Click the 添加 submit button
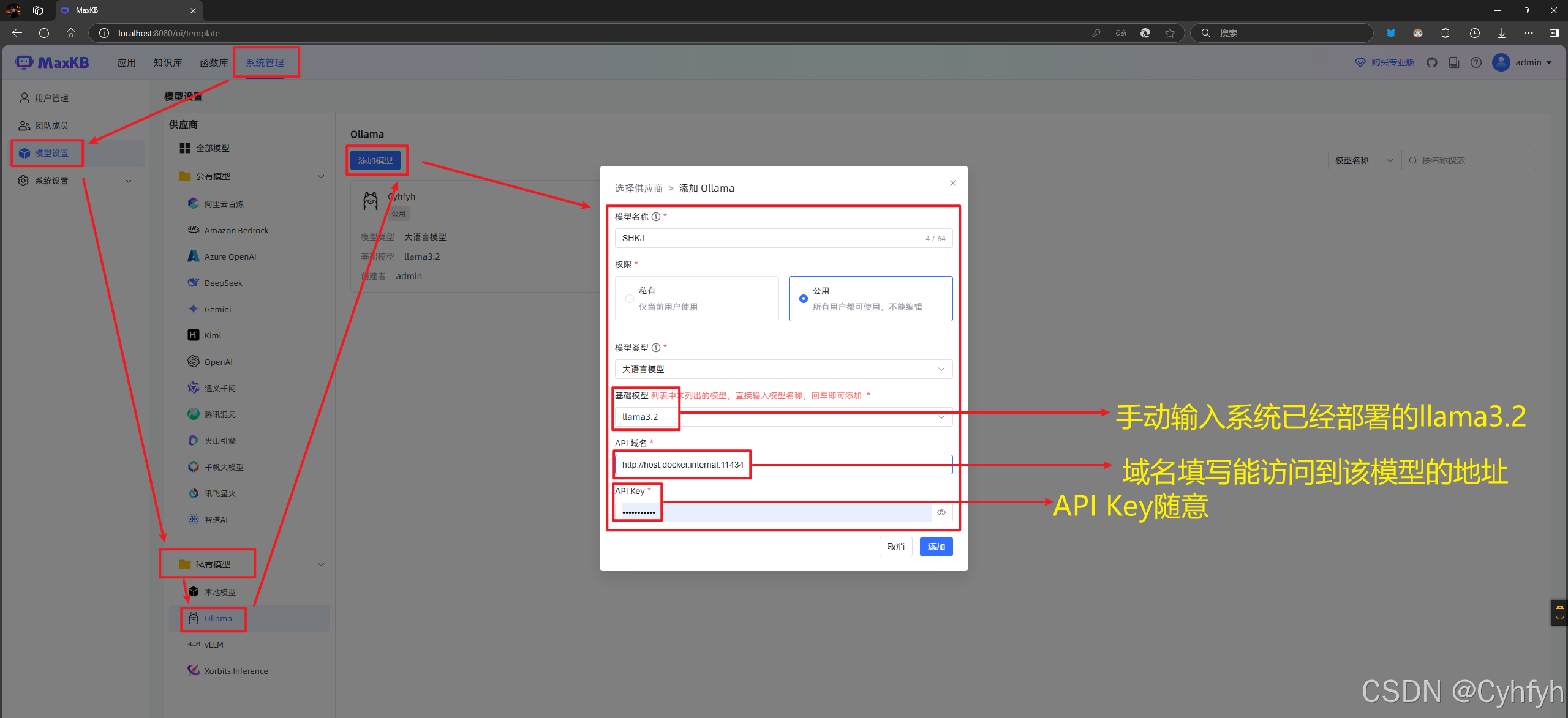Screen dimensions: 1568x718 [x=936, y=547]
